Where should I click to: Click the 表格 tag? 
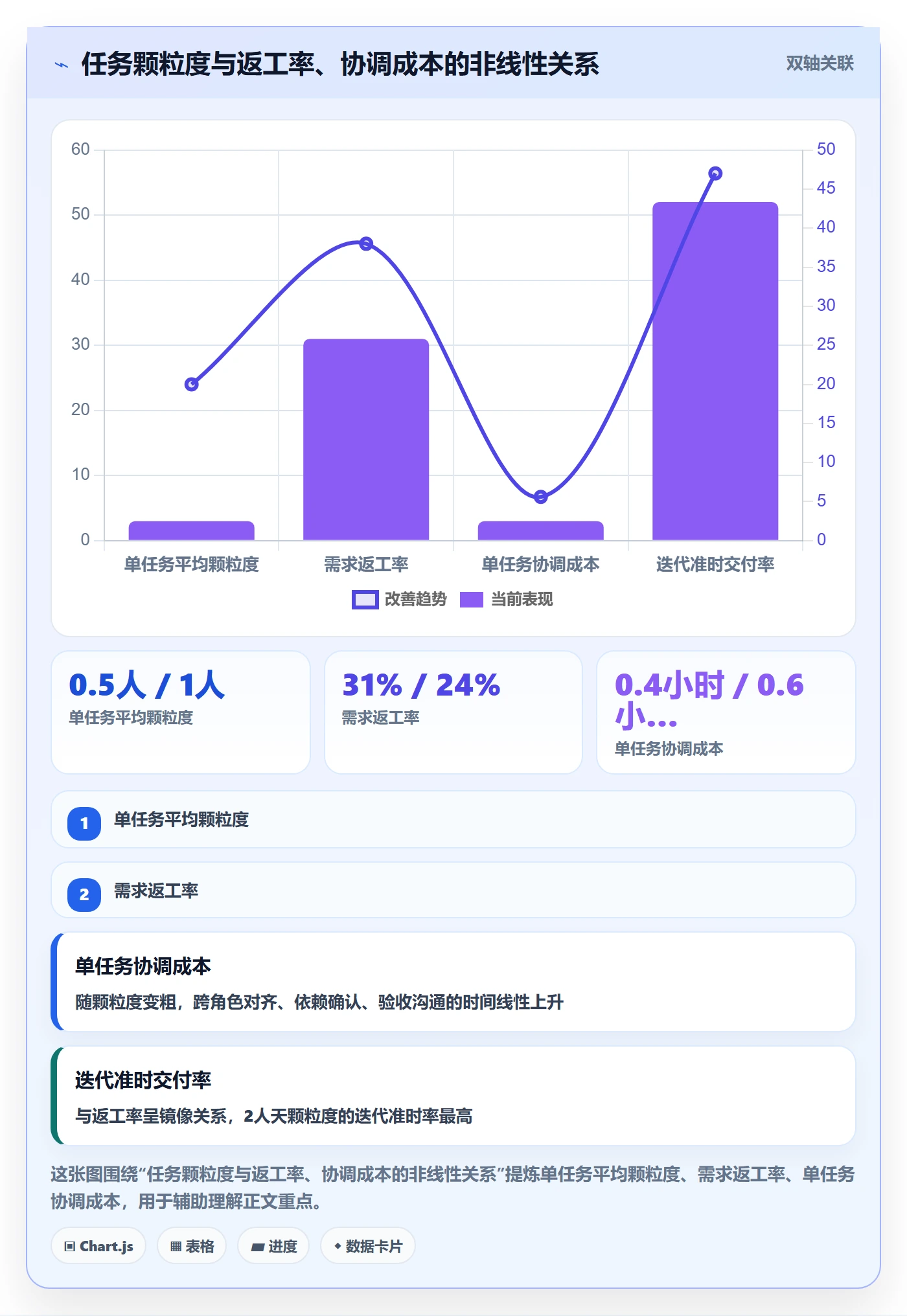192,1246
